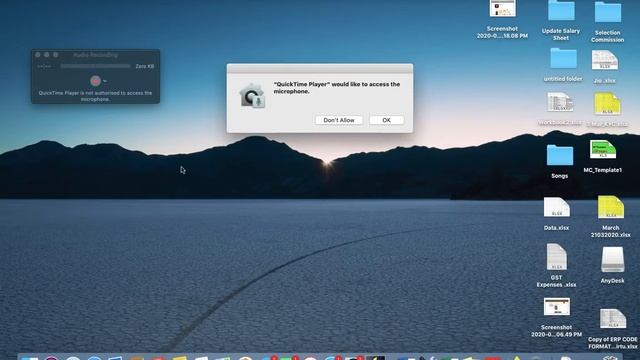Select the AnyDesk disk icon
The width and height of the screenshot is (640, 360).
tap(612, 260)
